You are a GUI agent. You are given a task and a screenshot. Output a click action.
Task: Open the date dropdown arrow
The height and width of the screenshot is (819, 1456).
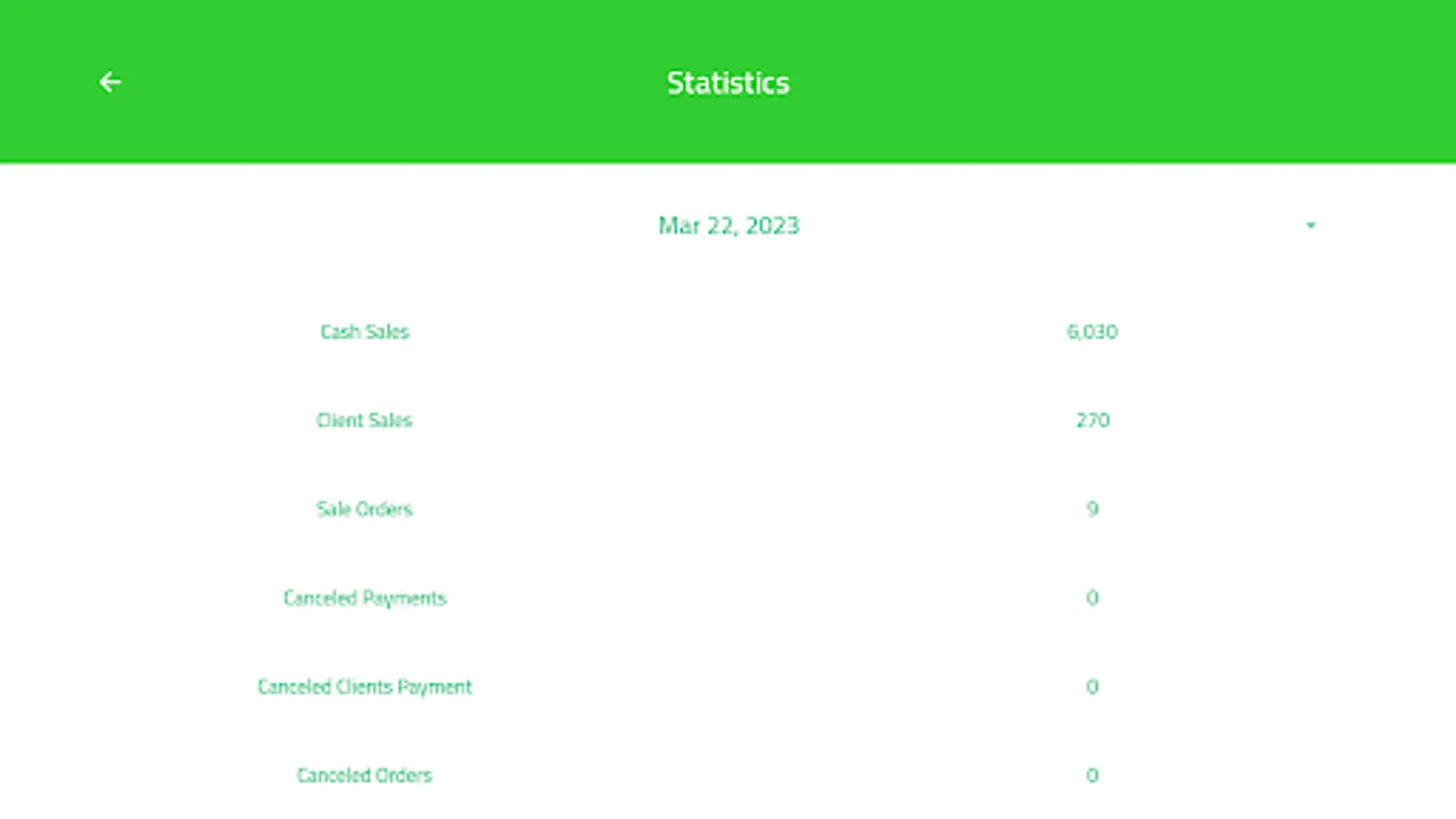click(x=1310, y=225)
